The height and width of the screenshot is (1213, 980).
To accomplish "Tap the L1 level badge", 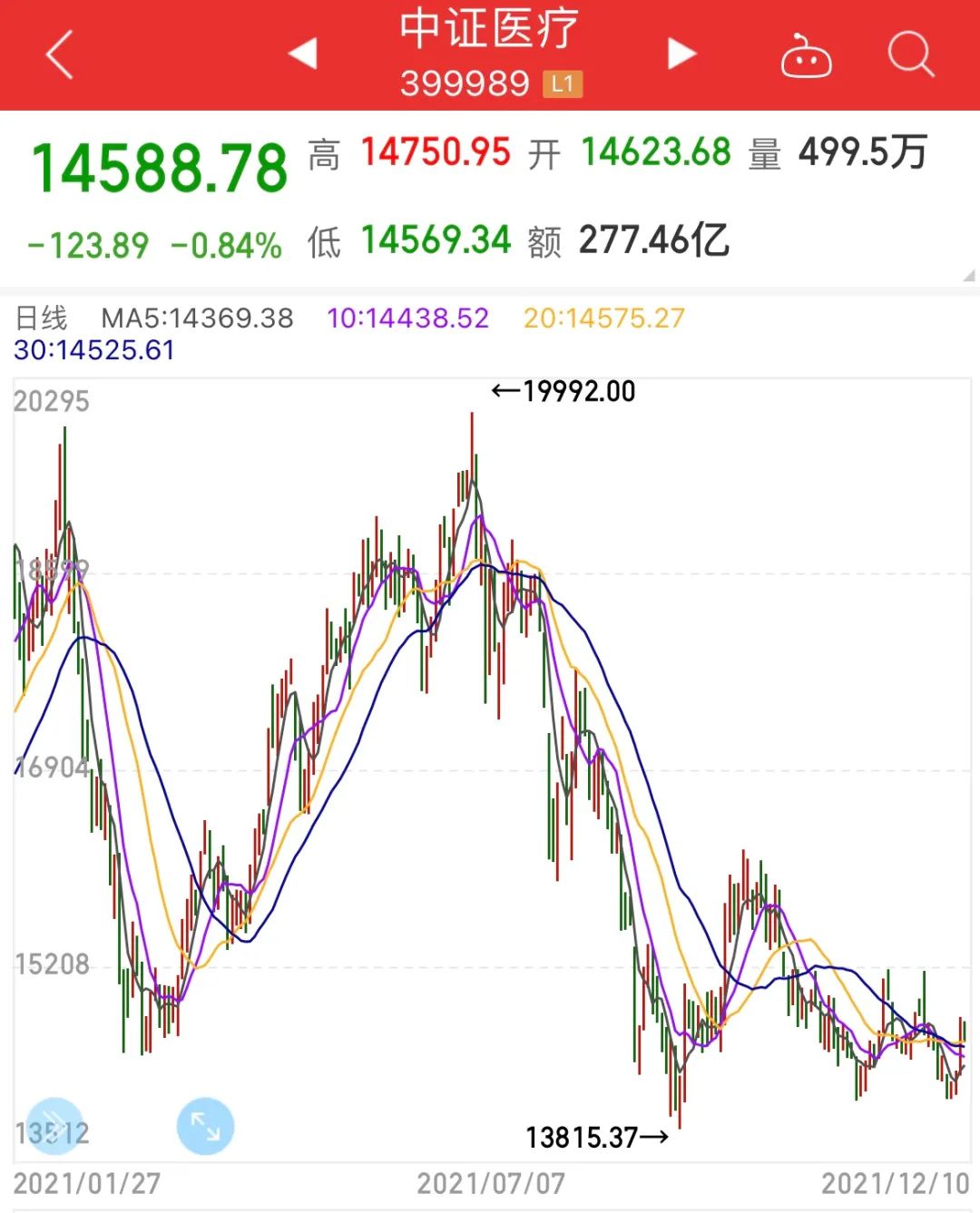I will 563,84.
